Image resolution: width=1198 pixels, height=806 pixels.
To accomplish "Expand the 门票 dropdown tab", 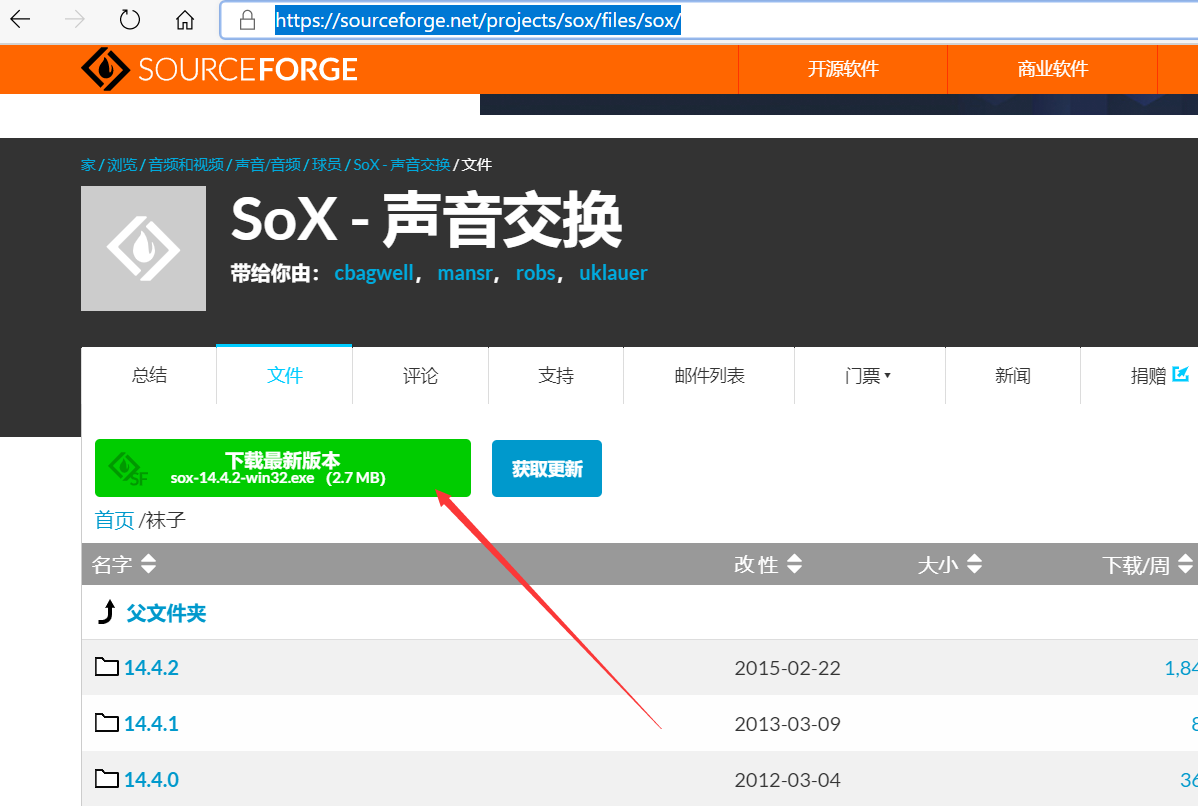I will point(869,375).
